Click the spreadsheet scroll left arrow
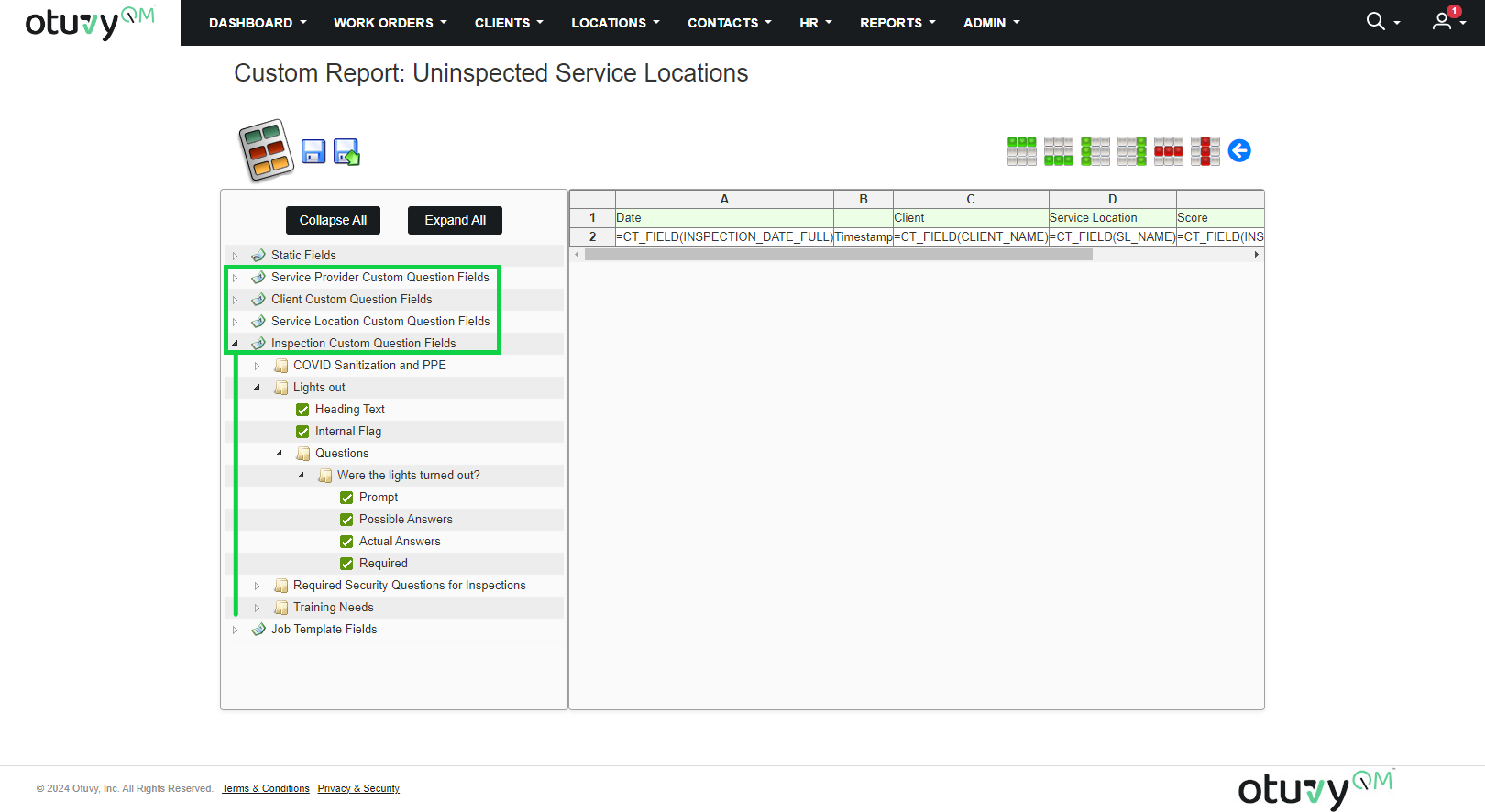The height and width of the screenshot is (812, 1485). 577,255
